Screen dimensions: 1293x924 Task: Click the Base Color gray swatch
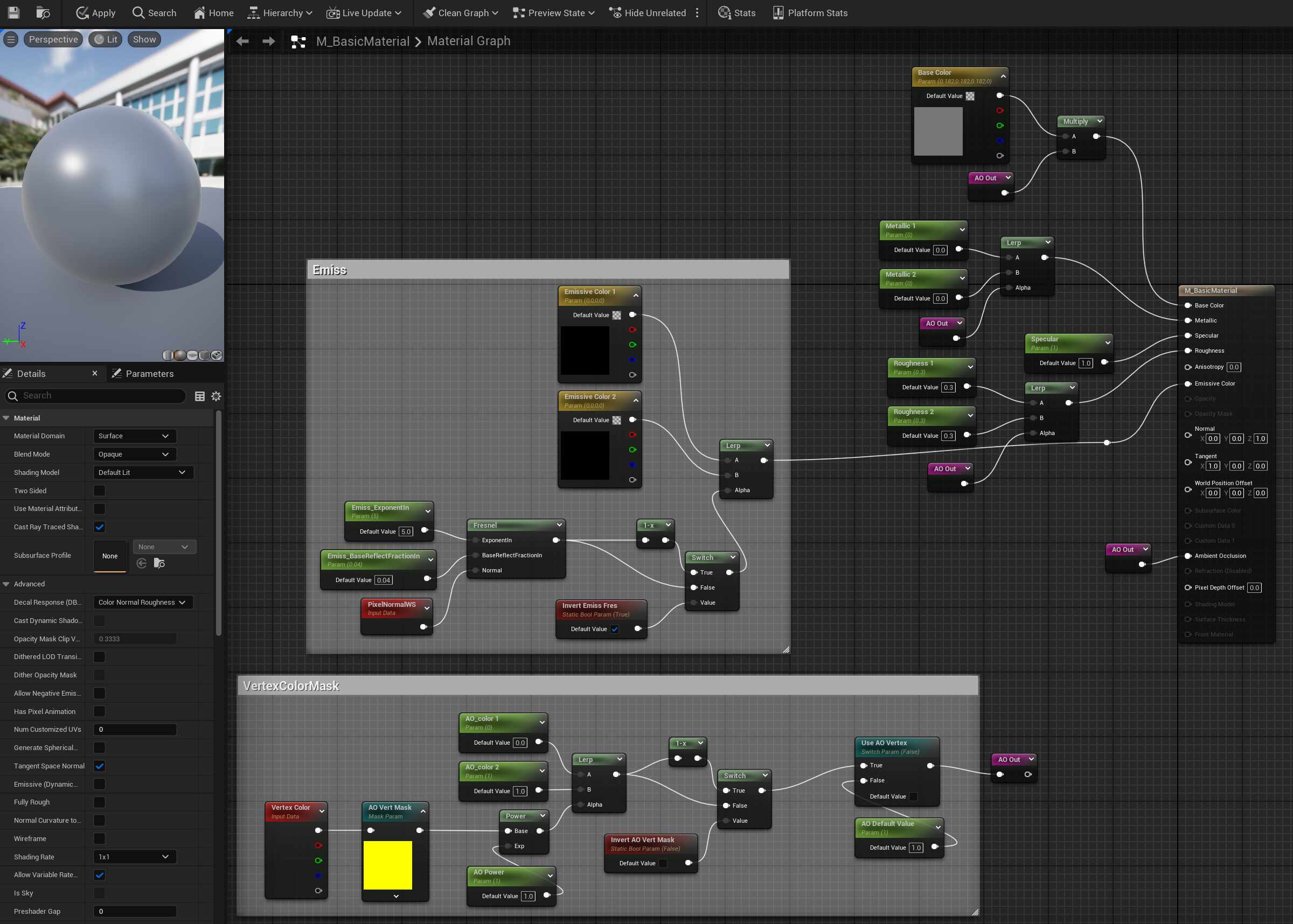point(938,131)
